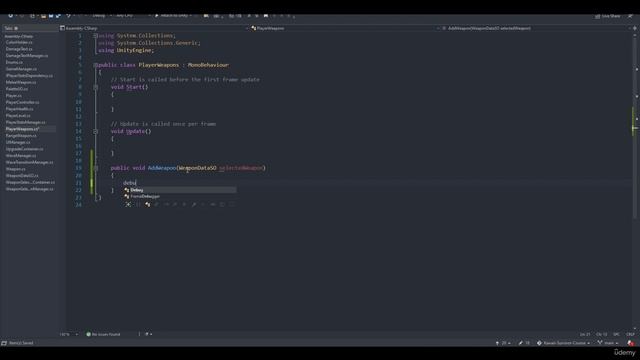Click the No issues found status indicator
Viewport: 640px width, 360px height.
(103, 334)
